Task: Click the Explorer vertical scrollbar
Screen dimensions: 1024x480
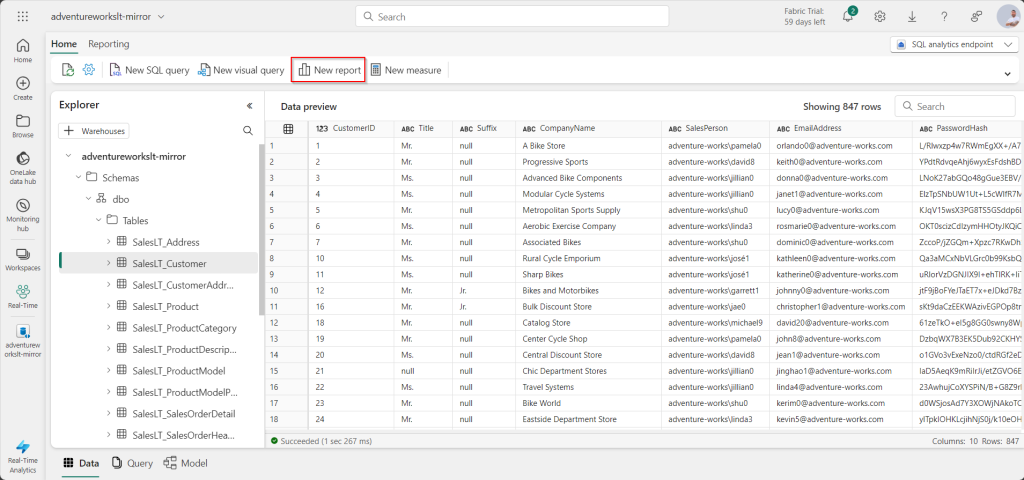Action: pos(261,229)
